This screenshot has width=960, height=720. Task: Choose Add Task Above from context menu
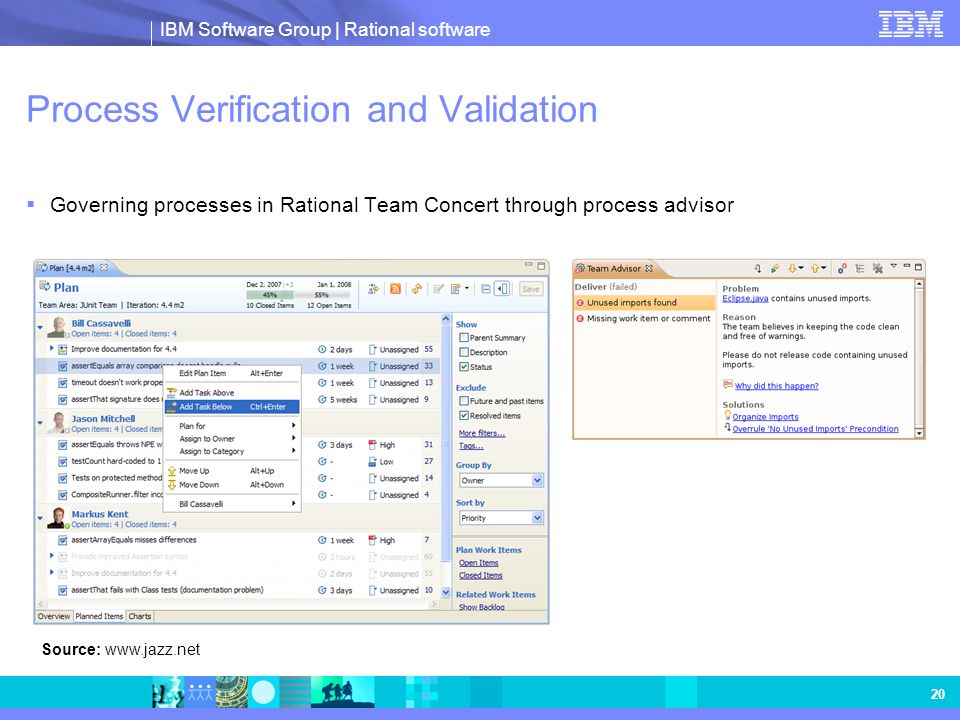(232, 393)
